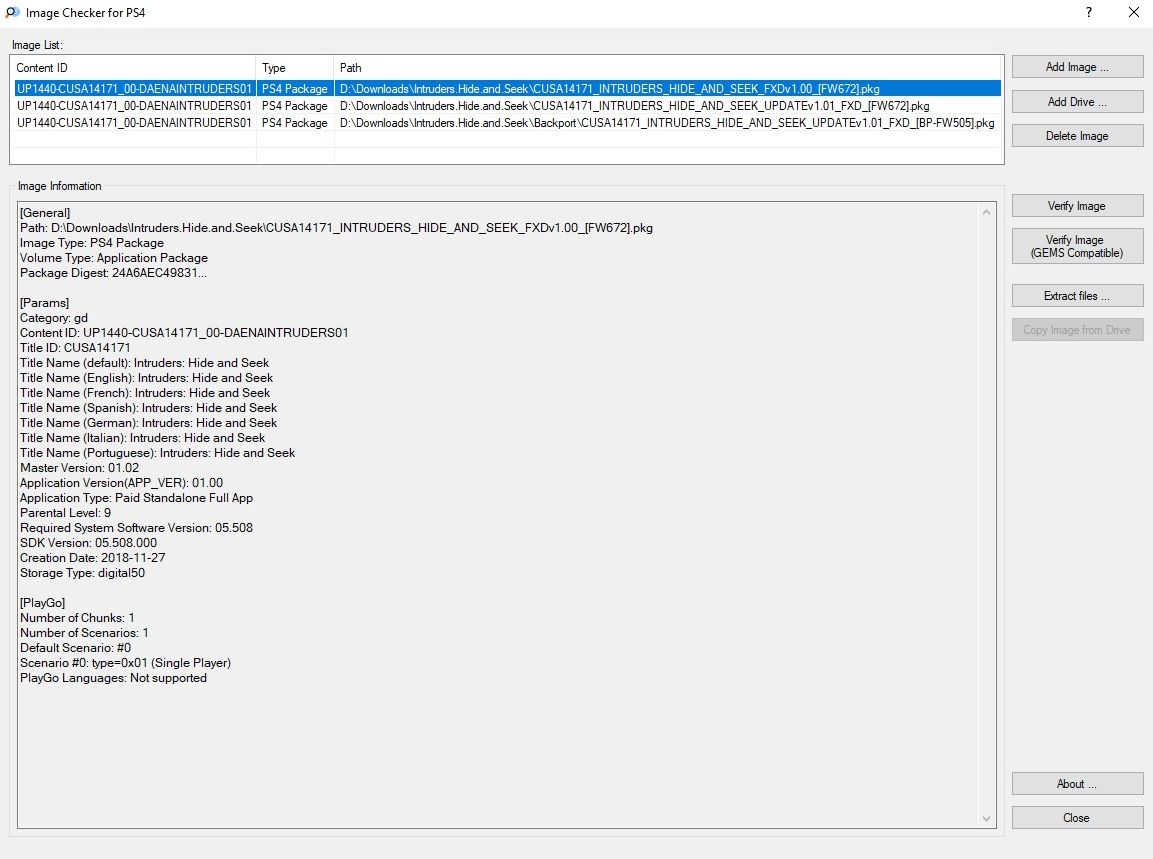Click the Creation Date: 2018-11-27 line

point(93,558)
